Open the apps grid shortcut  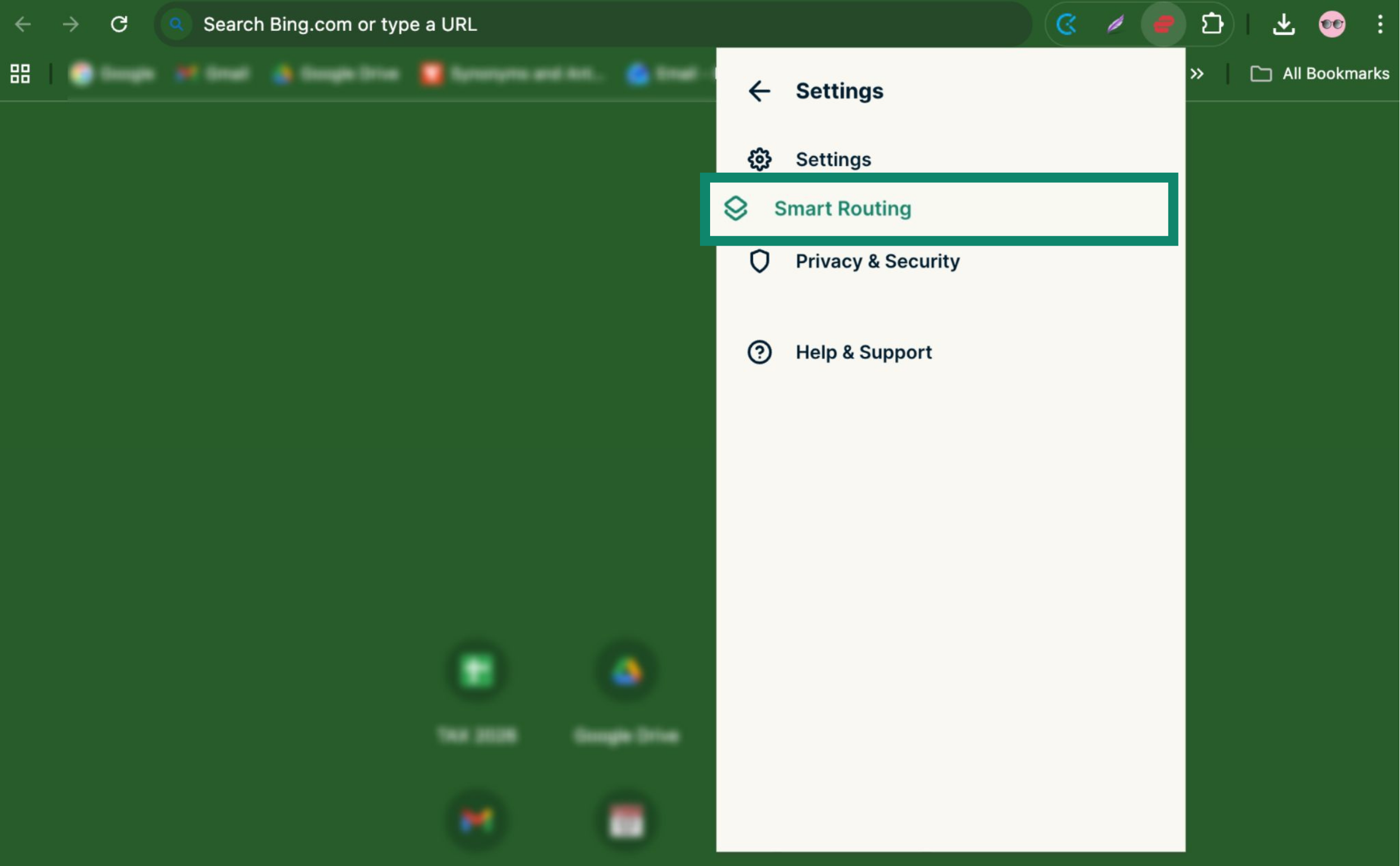tap(20, 74)
